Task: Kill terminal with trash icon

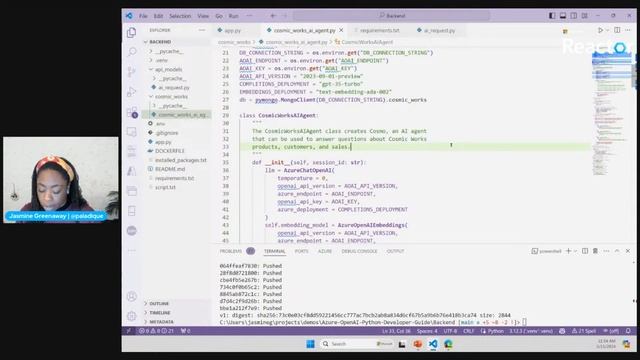Action: [x=596, y=251]
